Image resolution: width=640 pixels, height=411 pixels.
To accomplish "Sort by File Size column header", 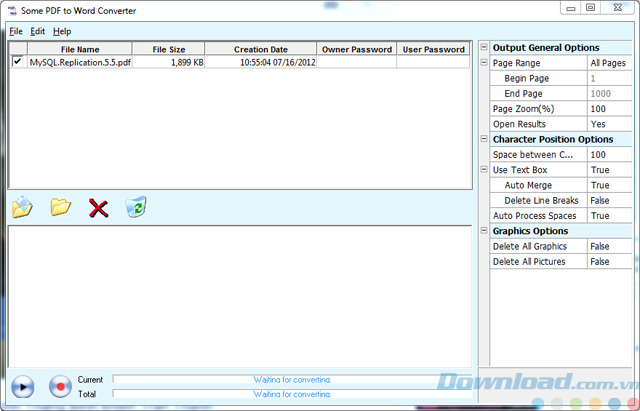I will [169, 49].
